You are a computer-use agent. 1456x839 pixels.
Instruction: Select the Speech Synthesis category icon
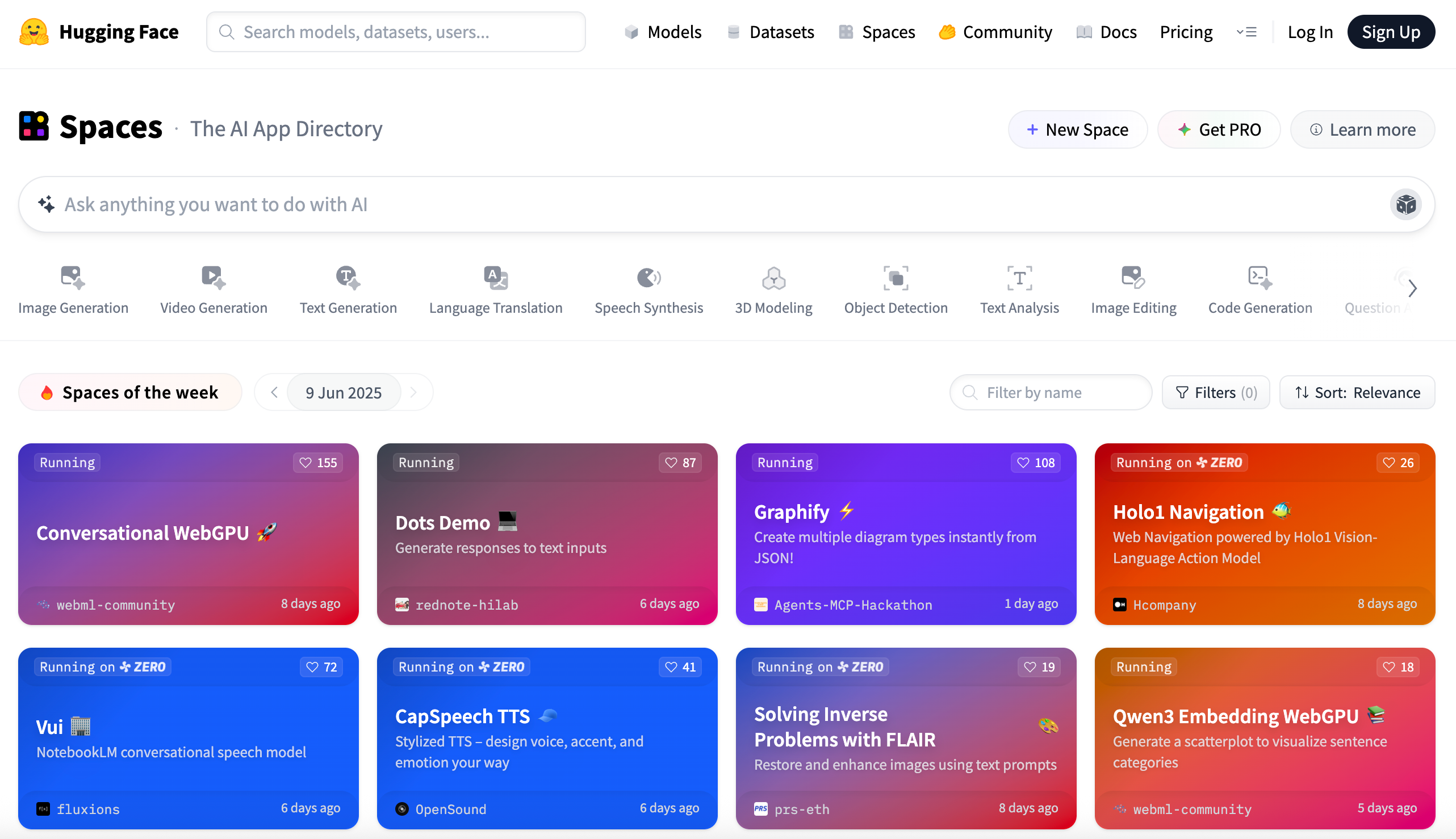click(648, 277)
